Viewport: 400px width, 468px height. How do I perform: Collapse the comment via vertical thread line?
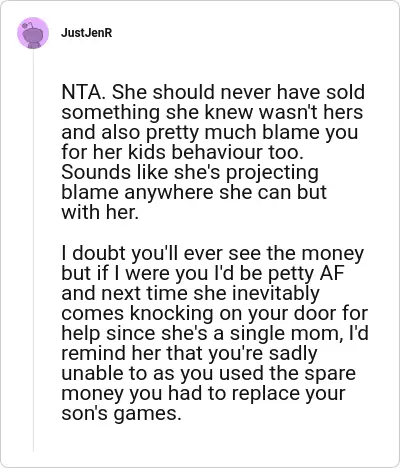33,250
